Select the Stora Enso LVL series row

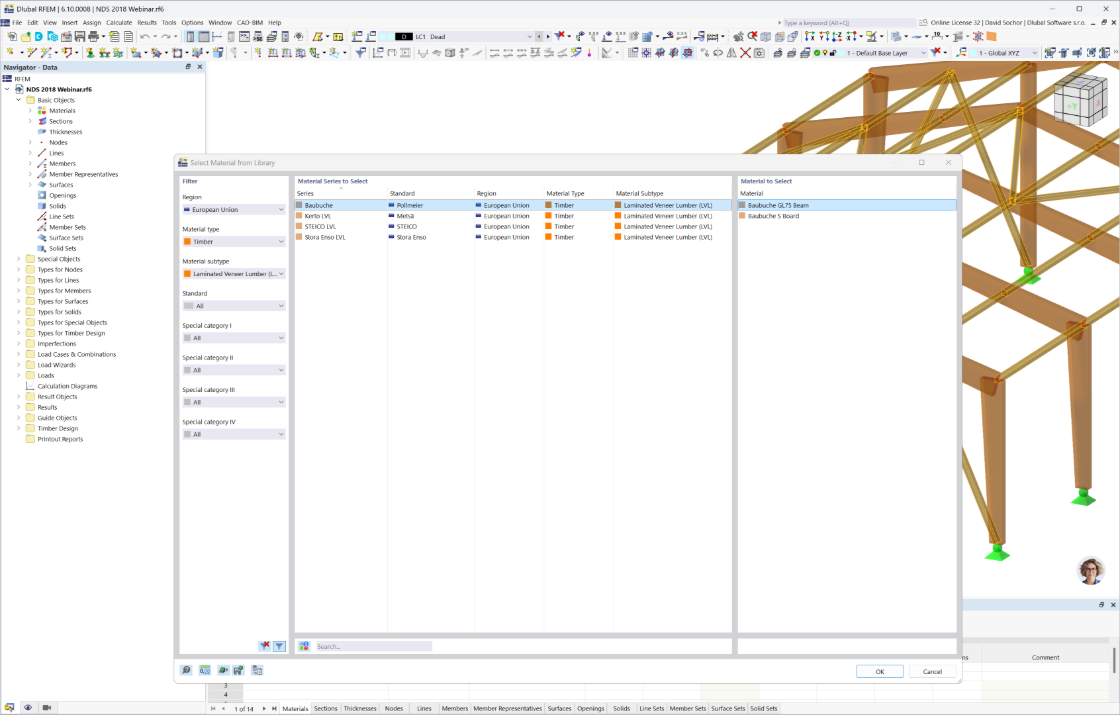pos(514,237)
